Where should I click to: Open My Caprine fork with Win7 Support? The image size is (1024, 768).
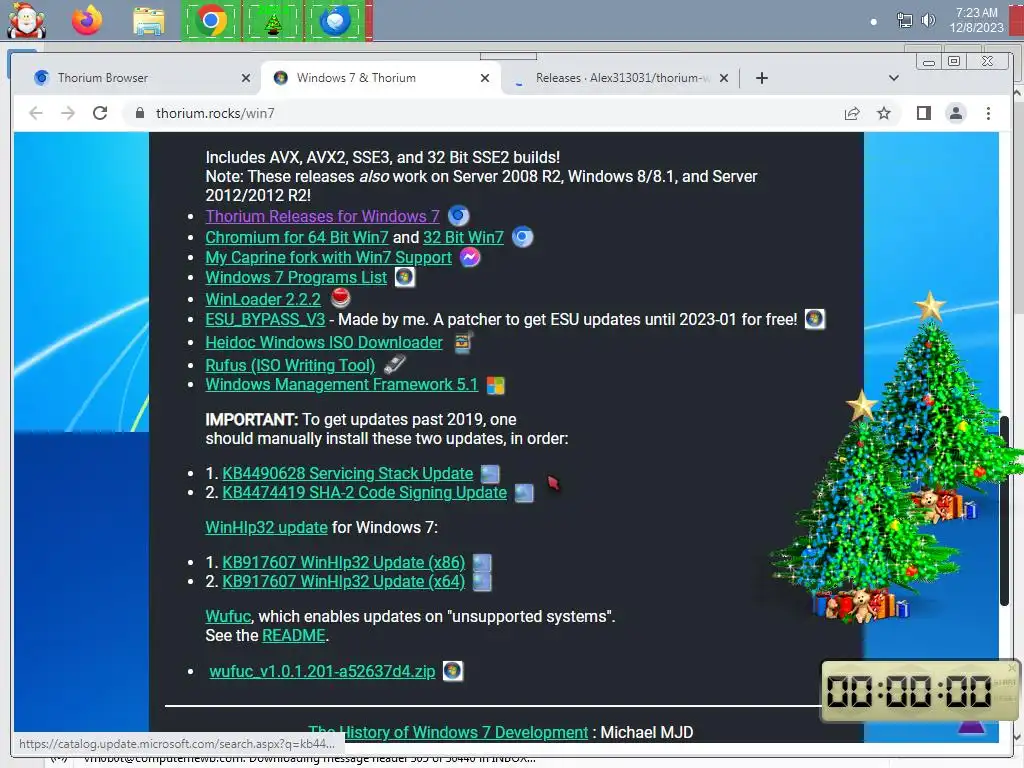click(328, 257)
